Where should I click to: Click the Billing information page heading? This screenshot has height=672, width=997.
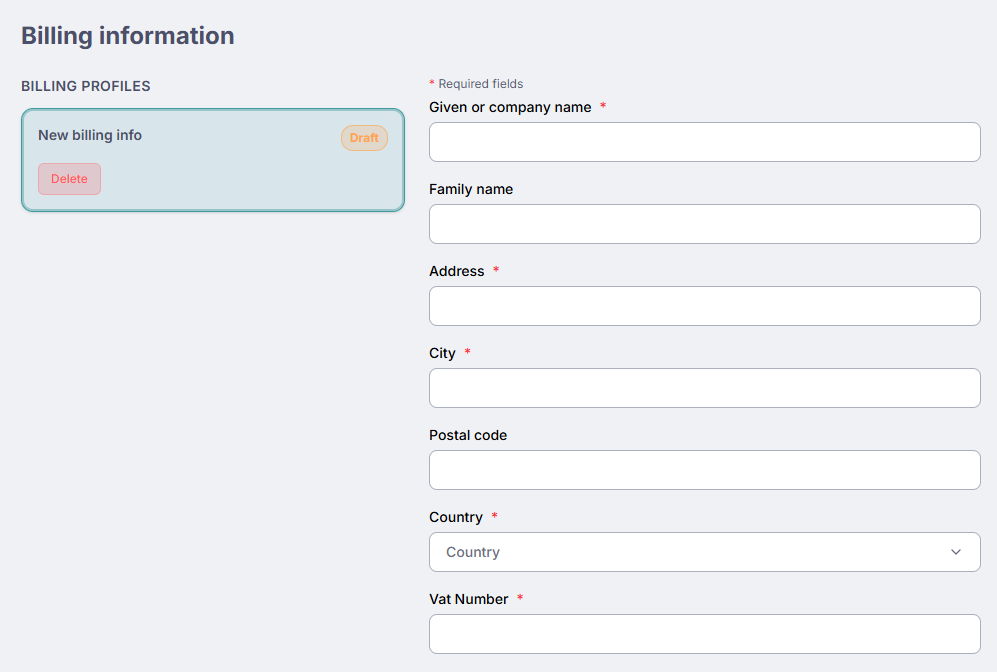tap(128, 36)
